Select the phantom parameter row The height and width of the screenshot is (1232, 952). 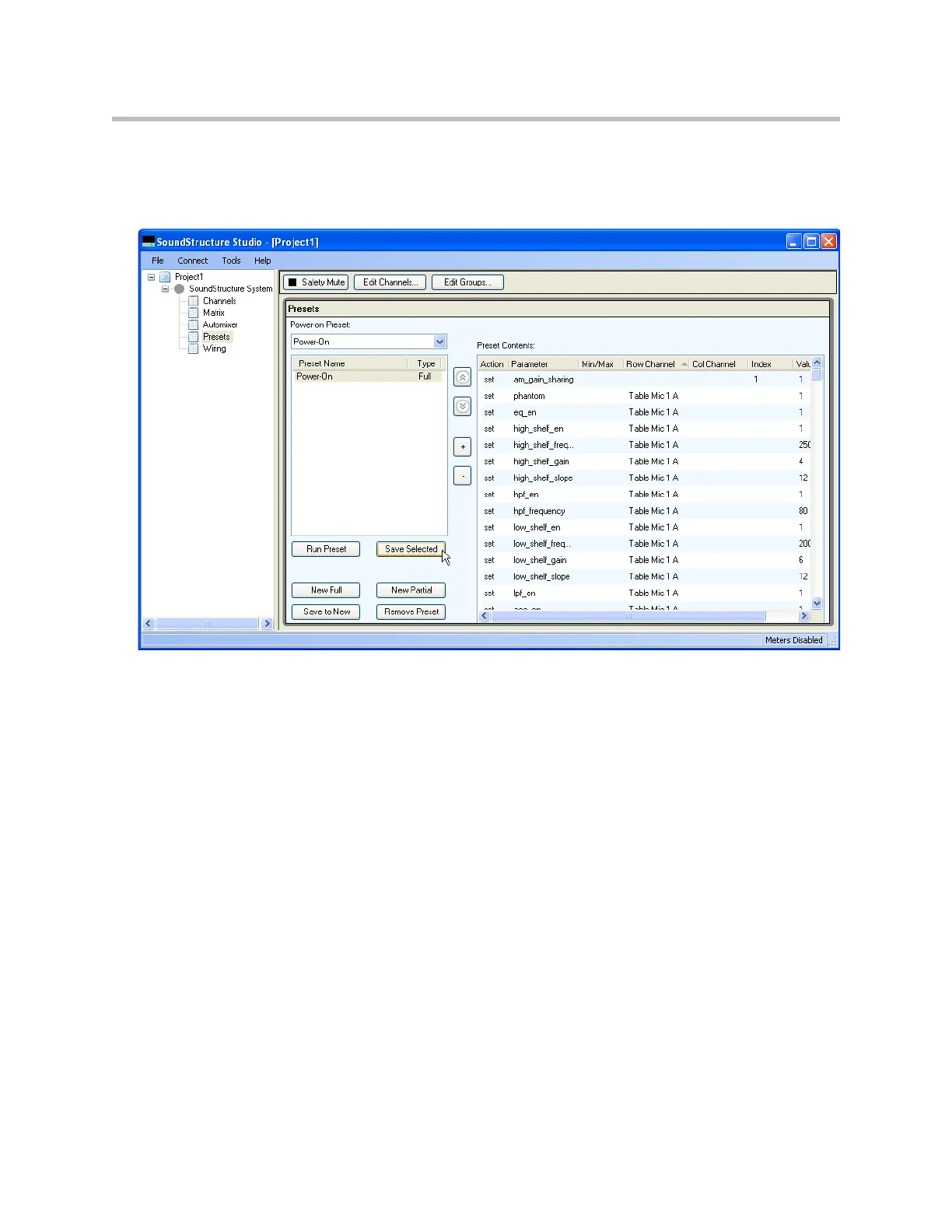[x=645, y=396]
